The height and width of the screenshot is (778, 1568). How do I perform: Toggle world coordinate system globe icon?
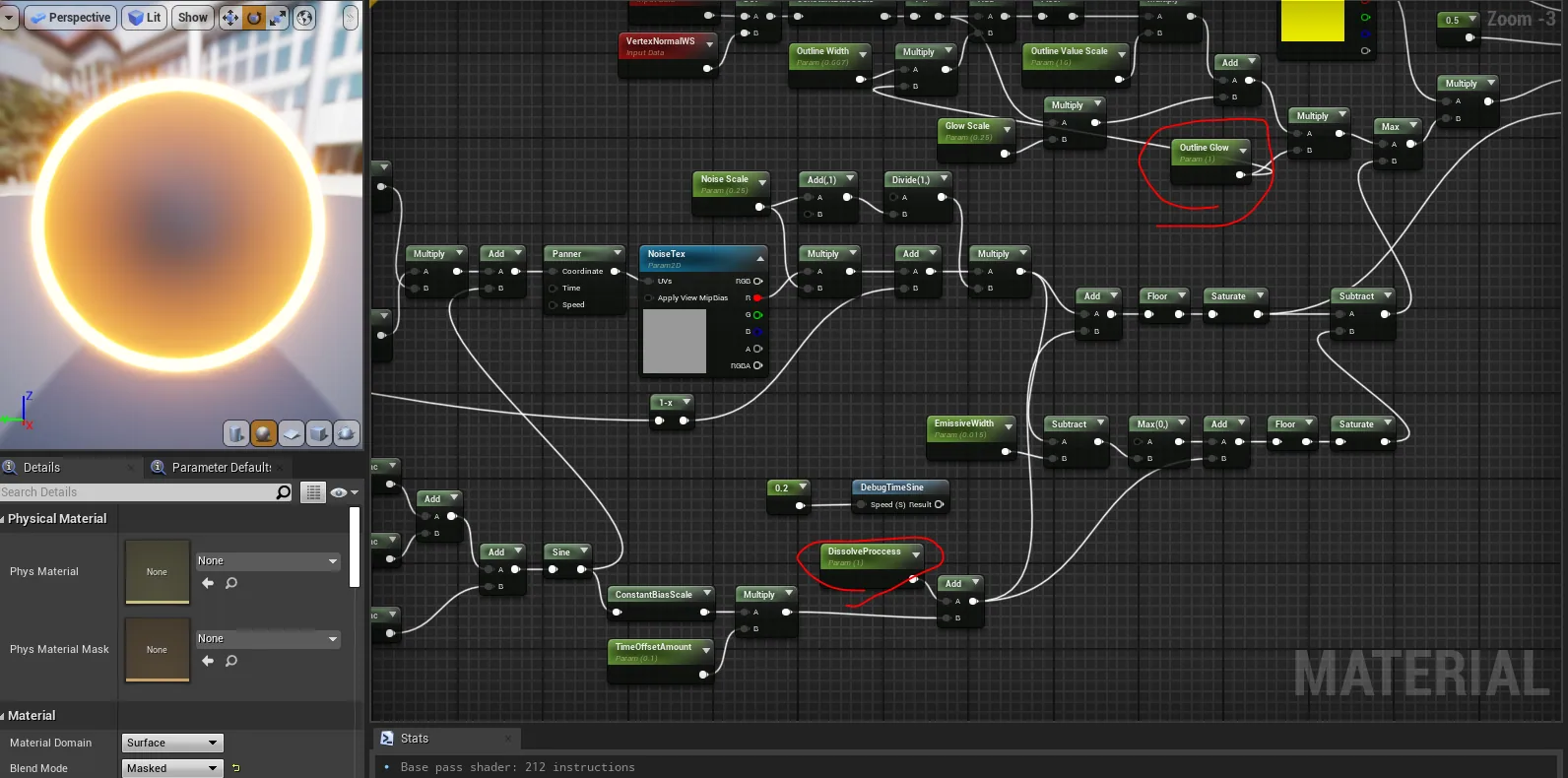pyautogui.click(x=304, y=18)
